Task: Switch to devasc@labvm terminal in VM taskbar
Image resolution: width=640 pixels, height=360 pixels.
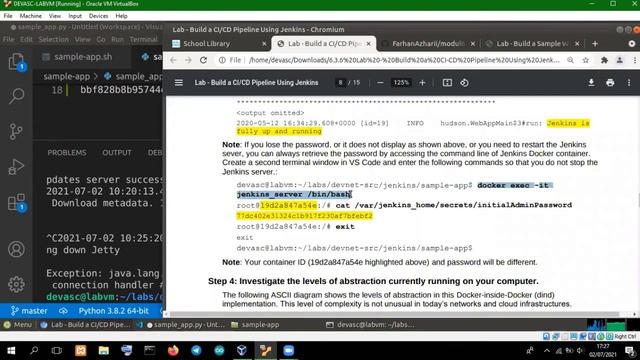Action: click(x=371, y=324)
